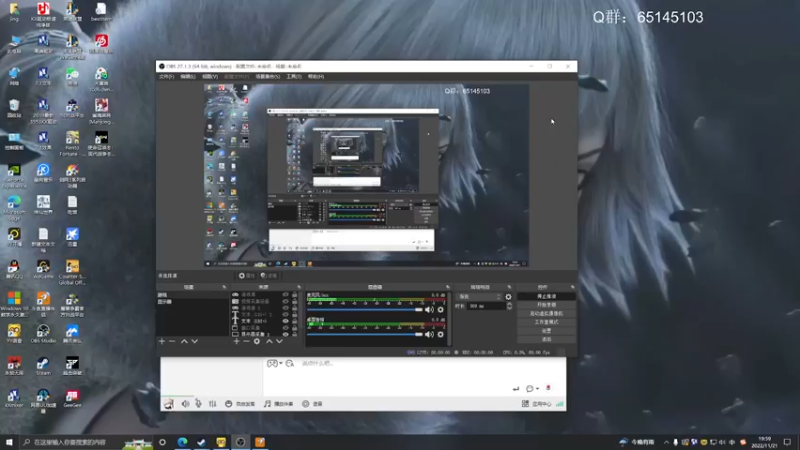Click the game controller icon in chat
The width and height of the screenshot is (800, 450).
coord(272,363)
